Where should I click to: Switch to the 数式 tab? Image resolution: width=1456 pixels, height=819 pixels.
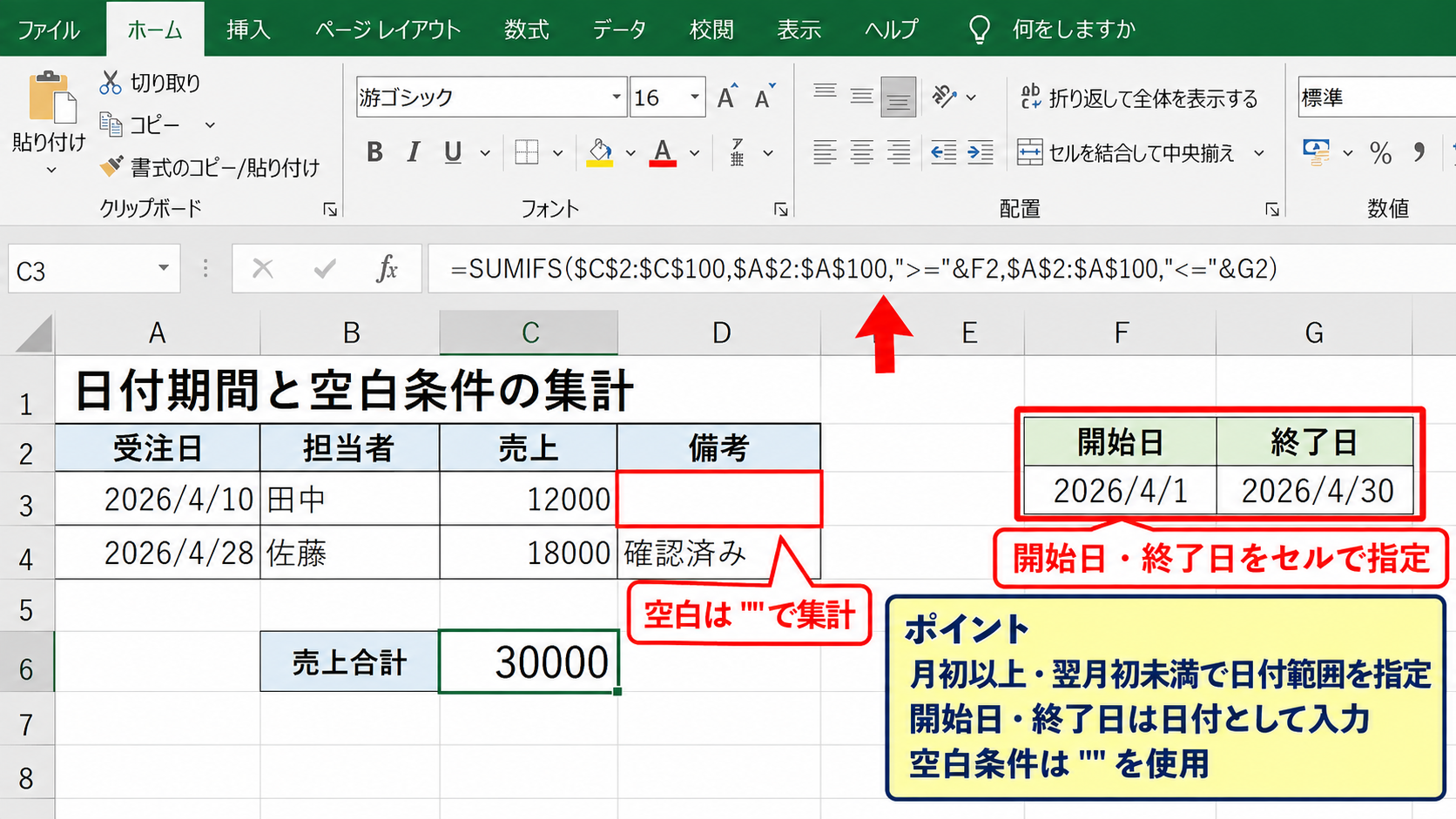pos(526,30)
